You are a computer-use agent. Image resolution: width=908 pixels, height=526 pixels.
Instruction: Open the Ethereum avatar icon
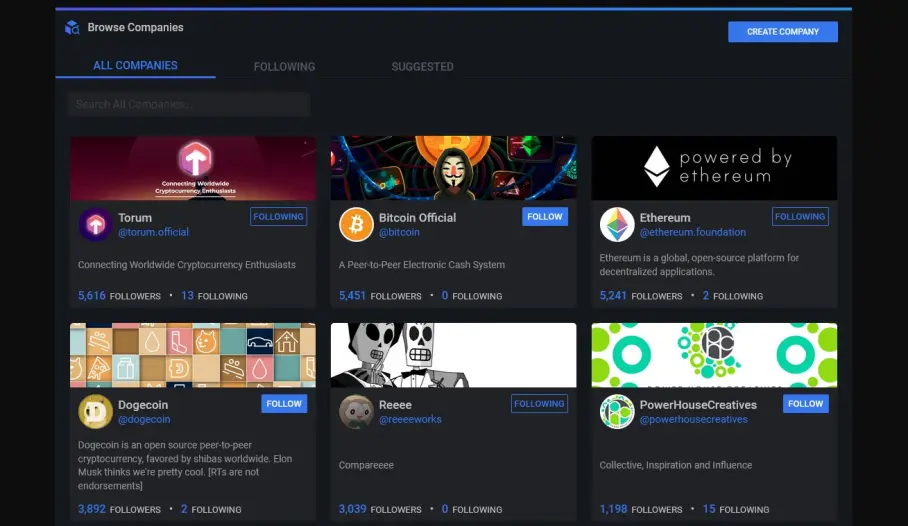[617, 225]
